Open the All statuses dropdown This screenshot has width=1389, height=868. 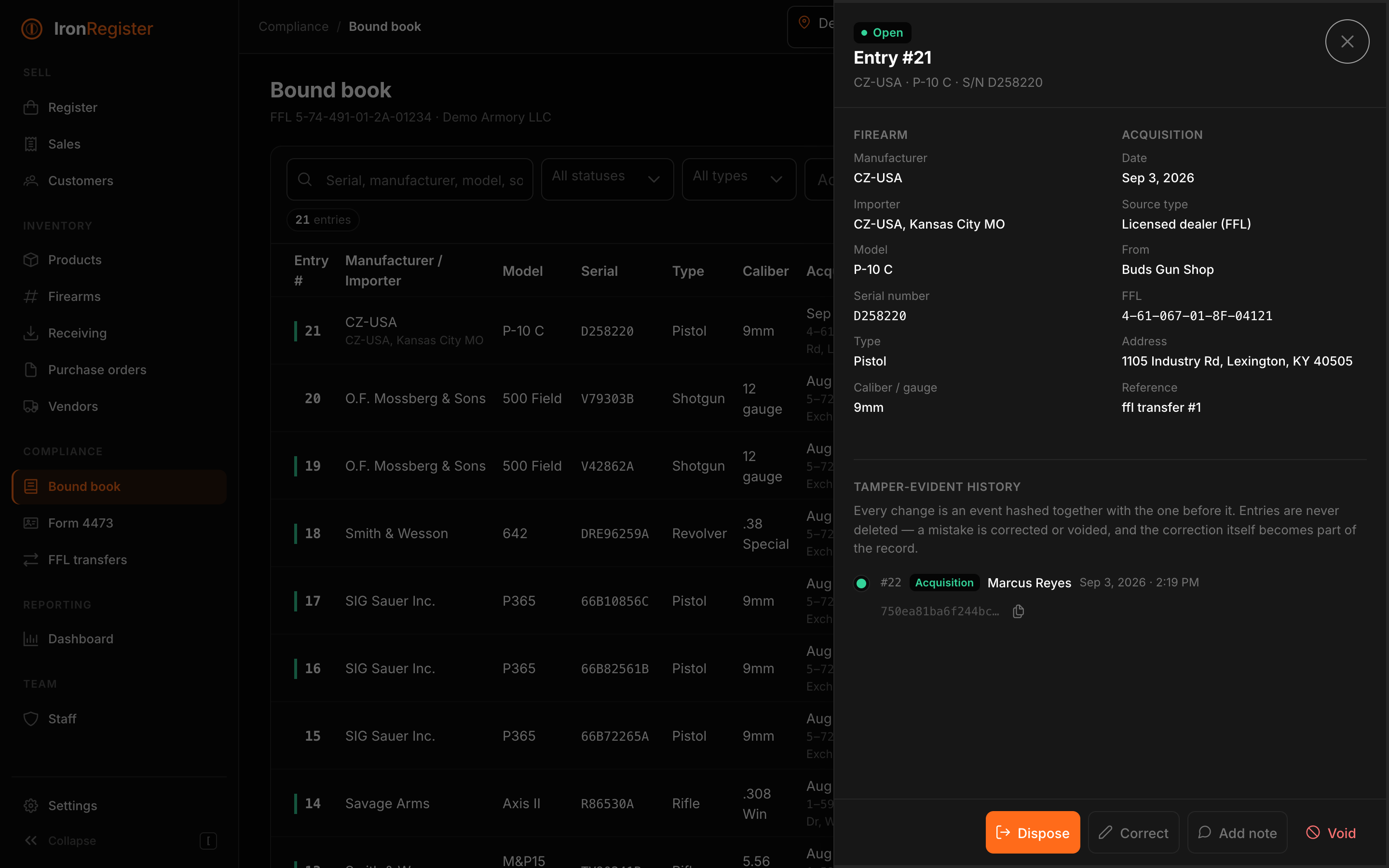607,179
